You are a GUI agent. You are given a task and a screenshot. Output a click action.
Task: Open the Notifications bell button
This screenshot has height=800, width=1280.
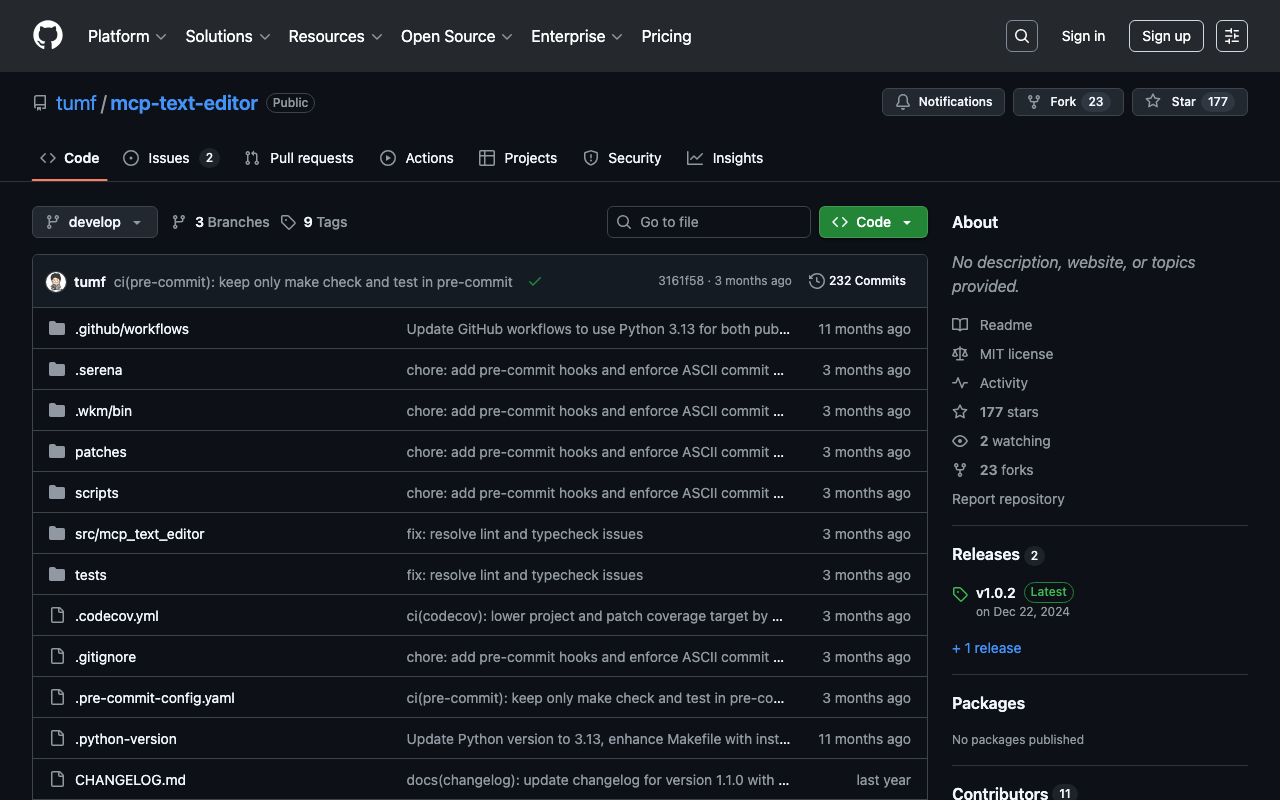[943, 102]
